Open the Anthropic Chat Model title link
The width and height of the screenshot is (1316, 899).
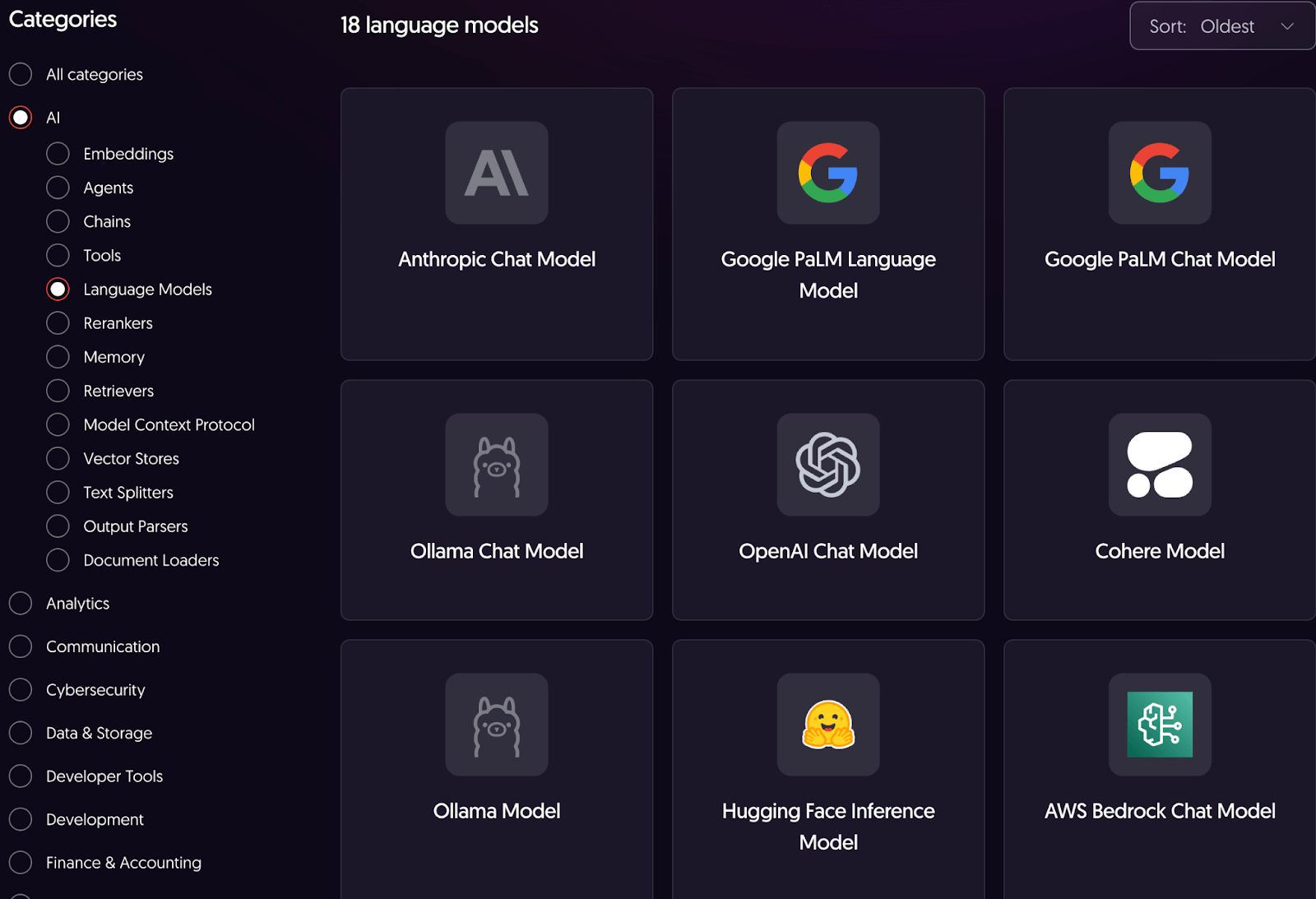[x=496, y=259]
